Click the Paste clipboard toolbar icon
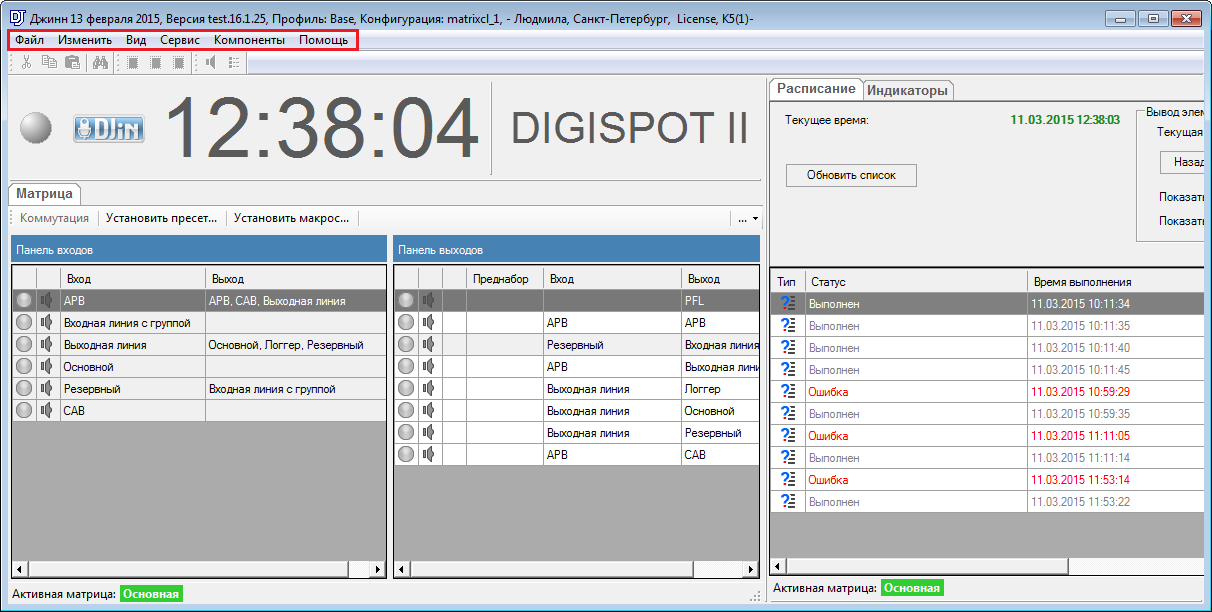This screenshot has width=1212, height=612. [x=72, y=62]
